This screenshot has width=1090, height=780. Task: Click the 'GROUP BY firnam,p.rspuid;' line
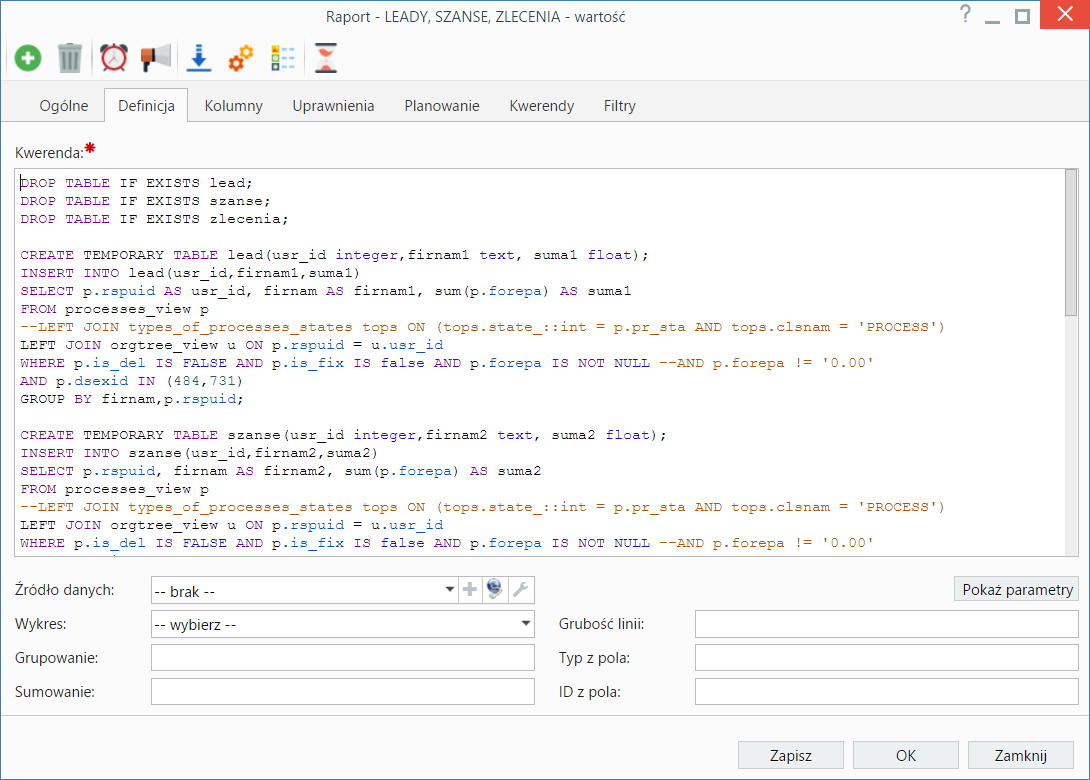tap(132, 399)
